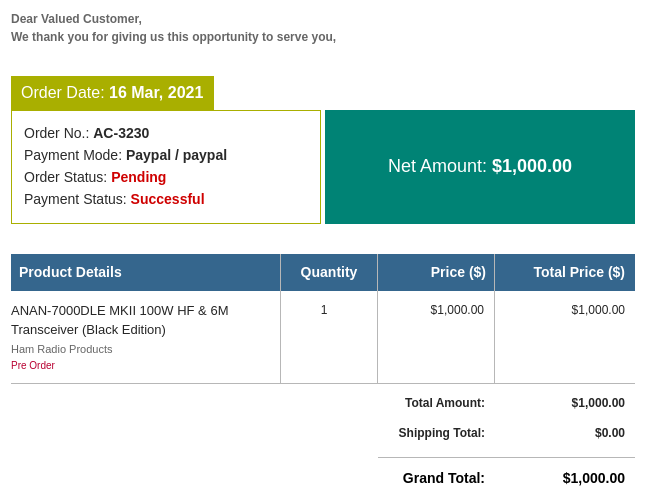
Task: Click the red Pending order status
Action: point(138,177)
